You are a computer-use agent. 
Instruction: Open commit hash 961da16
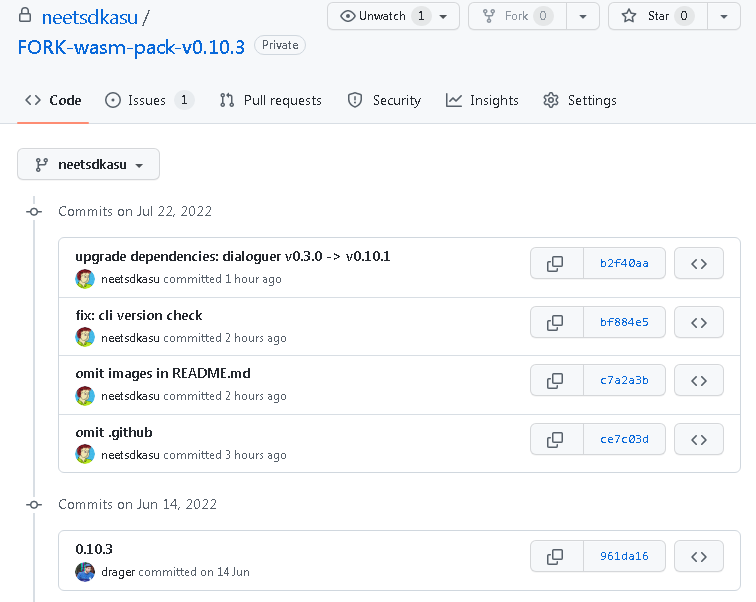point(624,556)
